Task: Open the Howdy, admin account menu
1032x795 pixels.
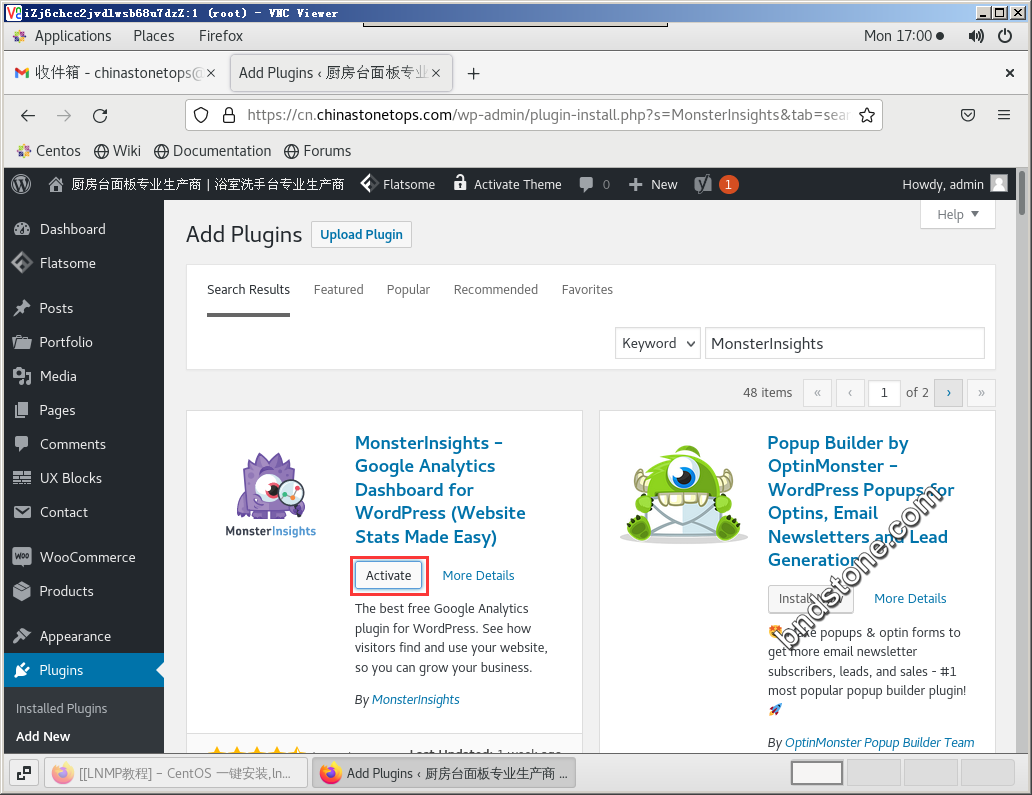Action: click(954, 184)
